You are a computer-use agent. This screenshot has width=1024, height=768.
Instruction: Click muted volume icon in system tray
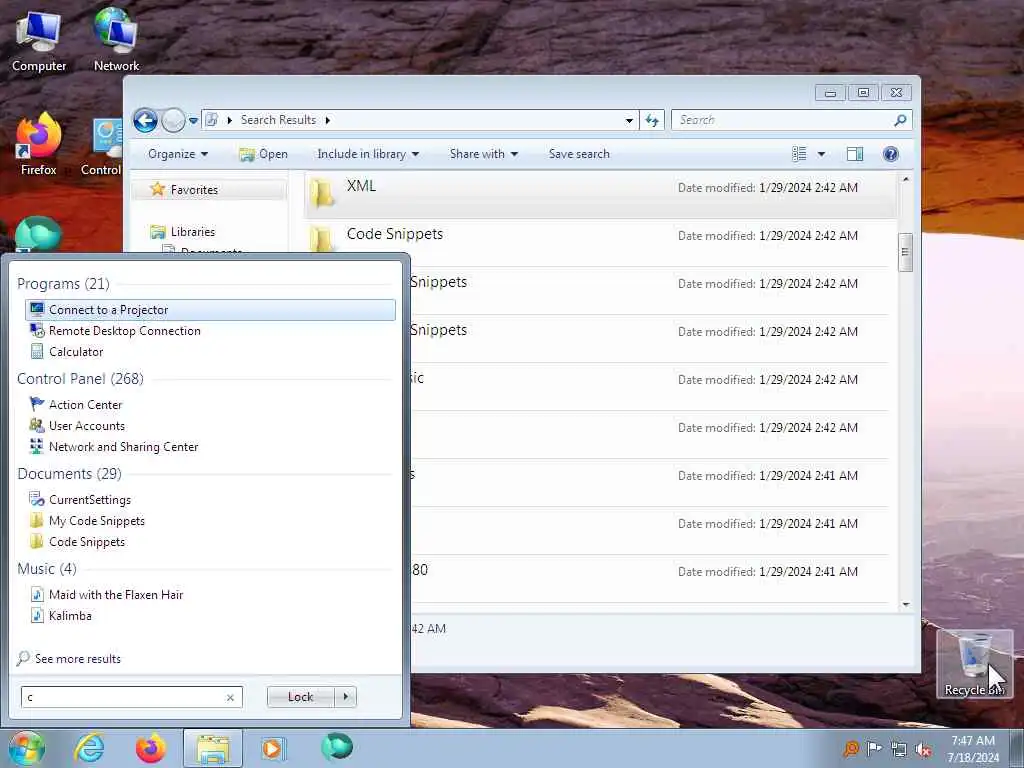923,750
